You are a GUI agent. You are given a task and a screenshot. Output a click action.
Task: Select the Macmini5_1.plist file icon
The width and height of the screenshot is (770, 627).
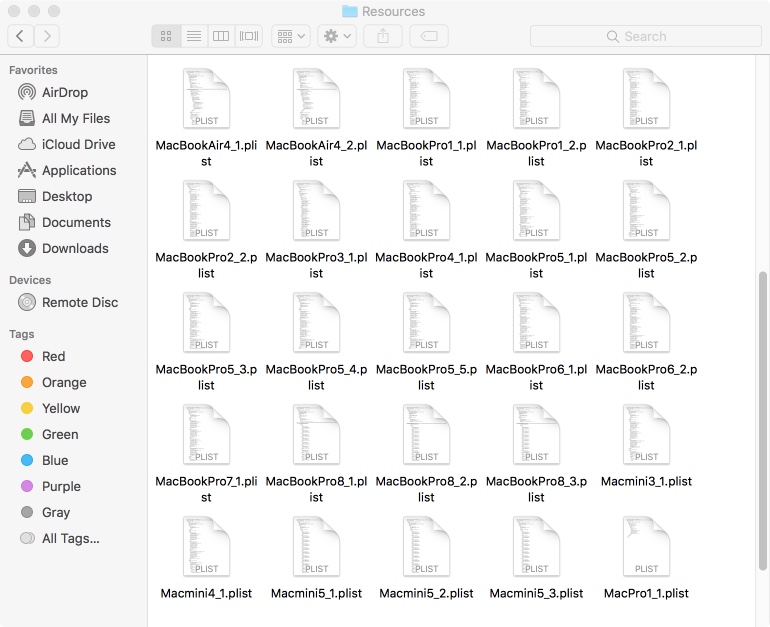(x=316, y=546)
